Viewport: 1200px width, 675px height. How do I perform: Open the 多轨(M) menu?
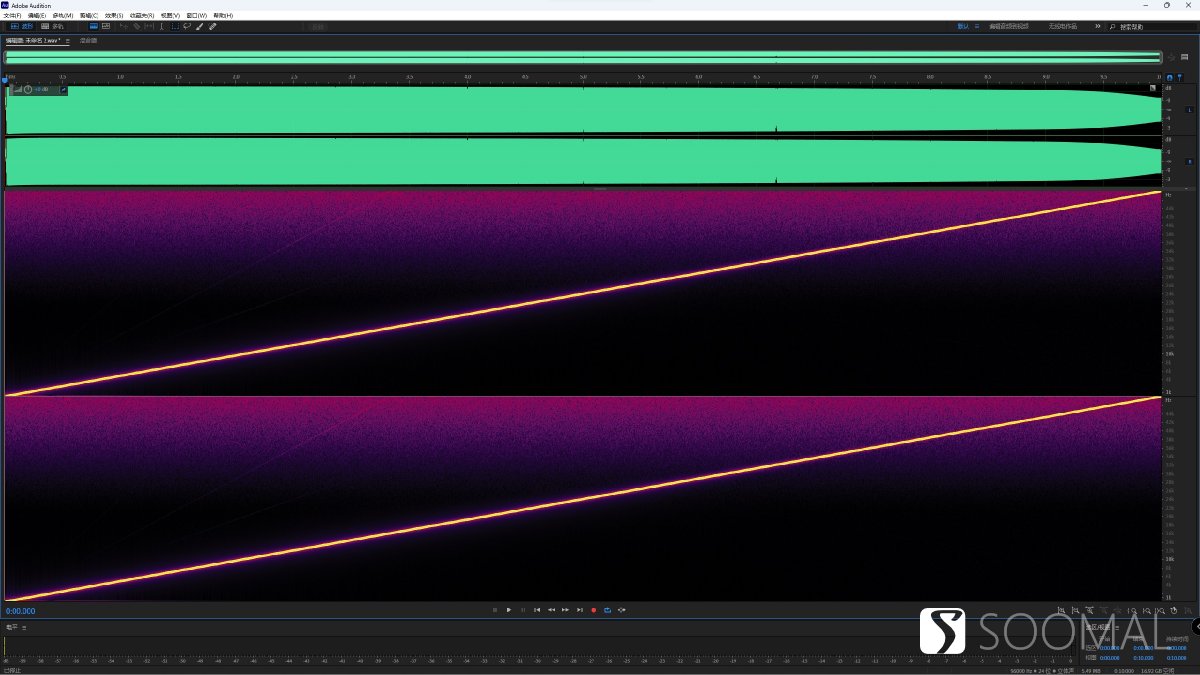63,15
